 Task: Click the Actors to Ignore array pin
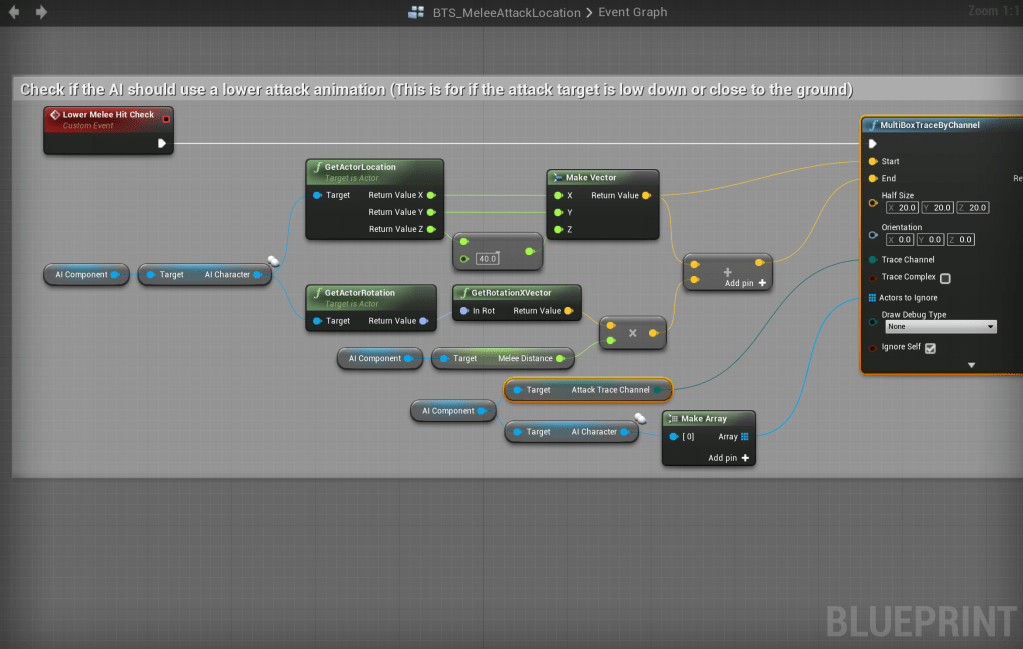pos(872,297)
